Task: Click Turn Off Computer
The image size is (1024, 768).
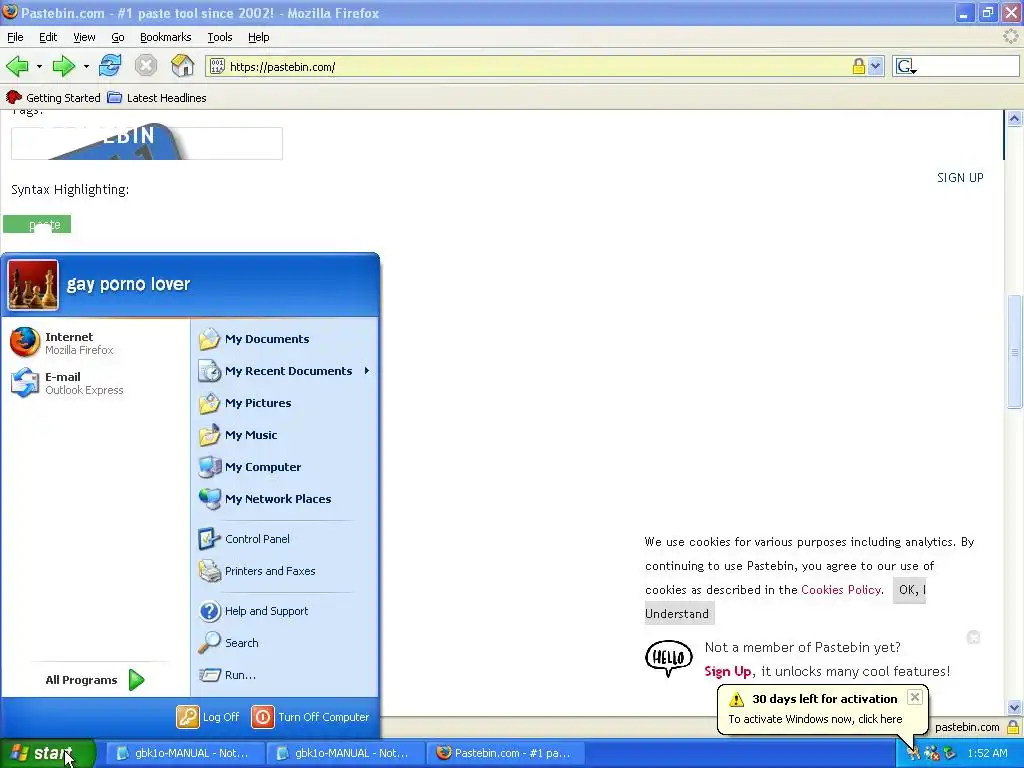Action: pyautogui.click(x=311, y=717)
